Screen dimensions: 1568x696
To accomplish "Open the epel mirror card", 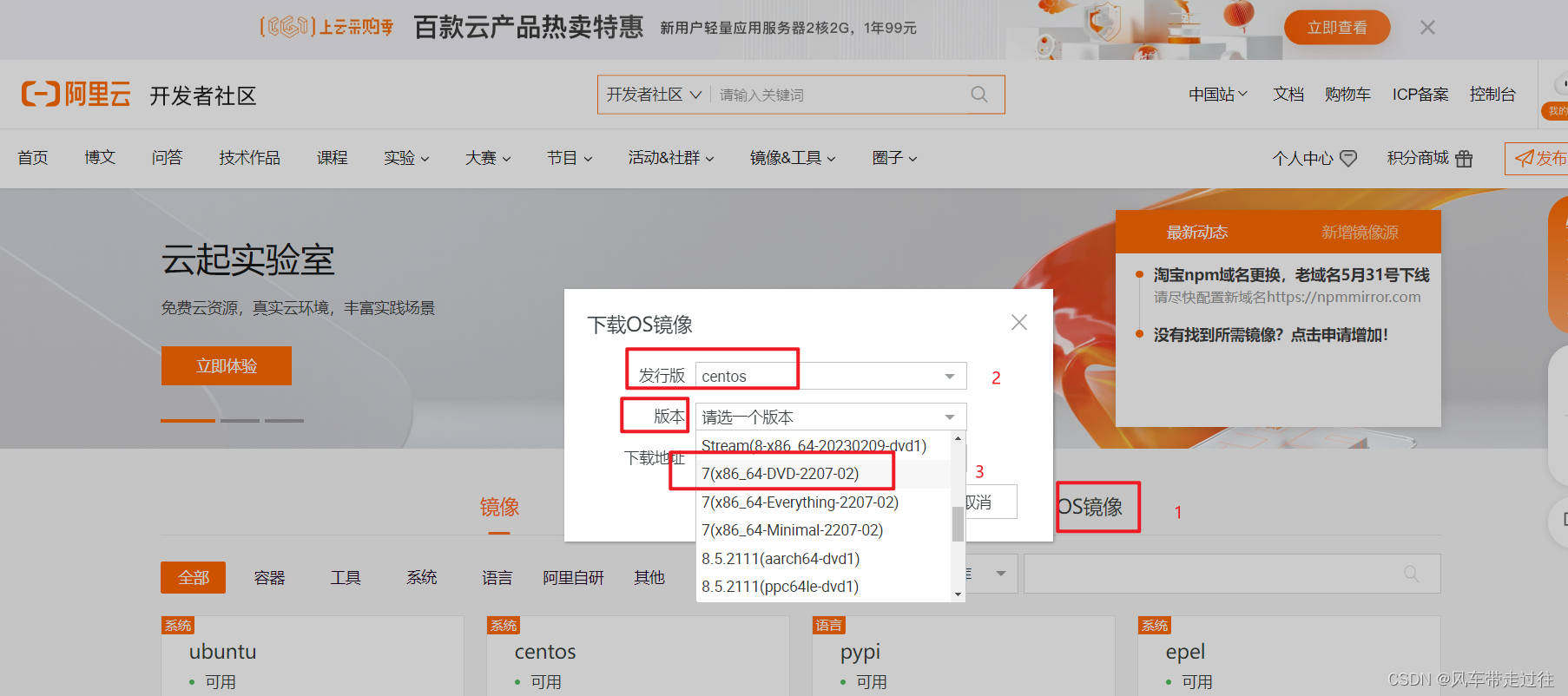I will coord(1288,656).
